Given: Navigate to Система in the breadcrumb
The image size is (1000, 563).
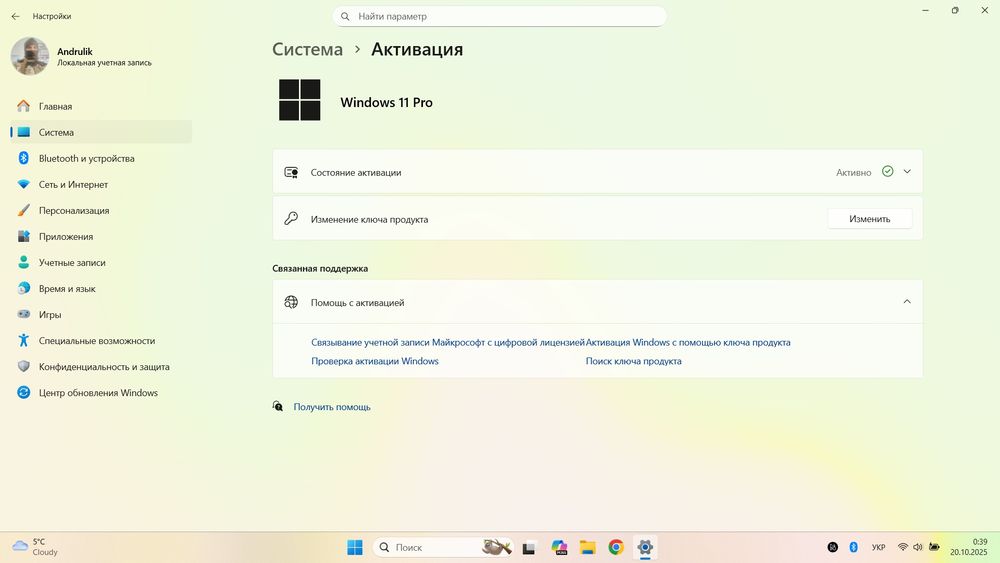Looking at the screenshot, I should click(307, 49).
